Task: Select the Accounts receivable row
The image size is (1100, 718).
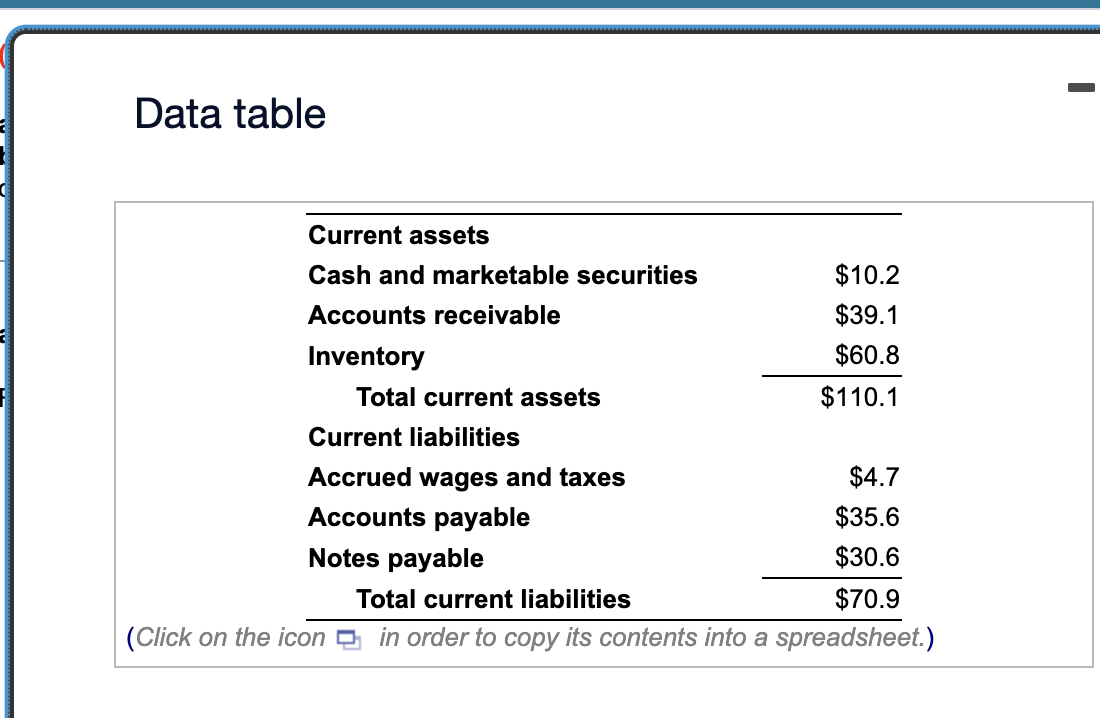Action: (434, 315)
